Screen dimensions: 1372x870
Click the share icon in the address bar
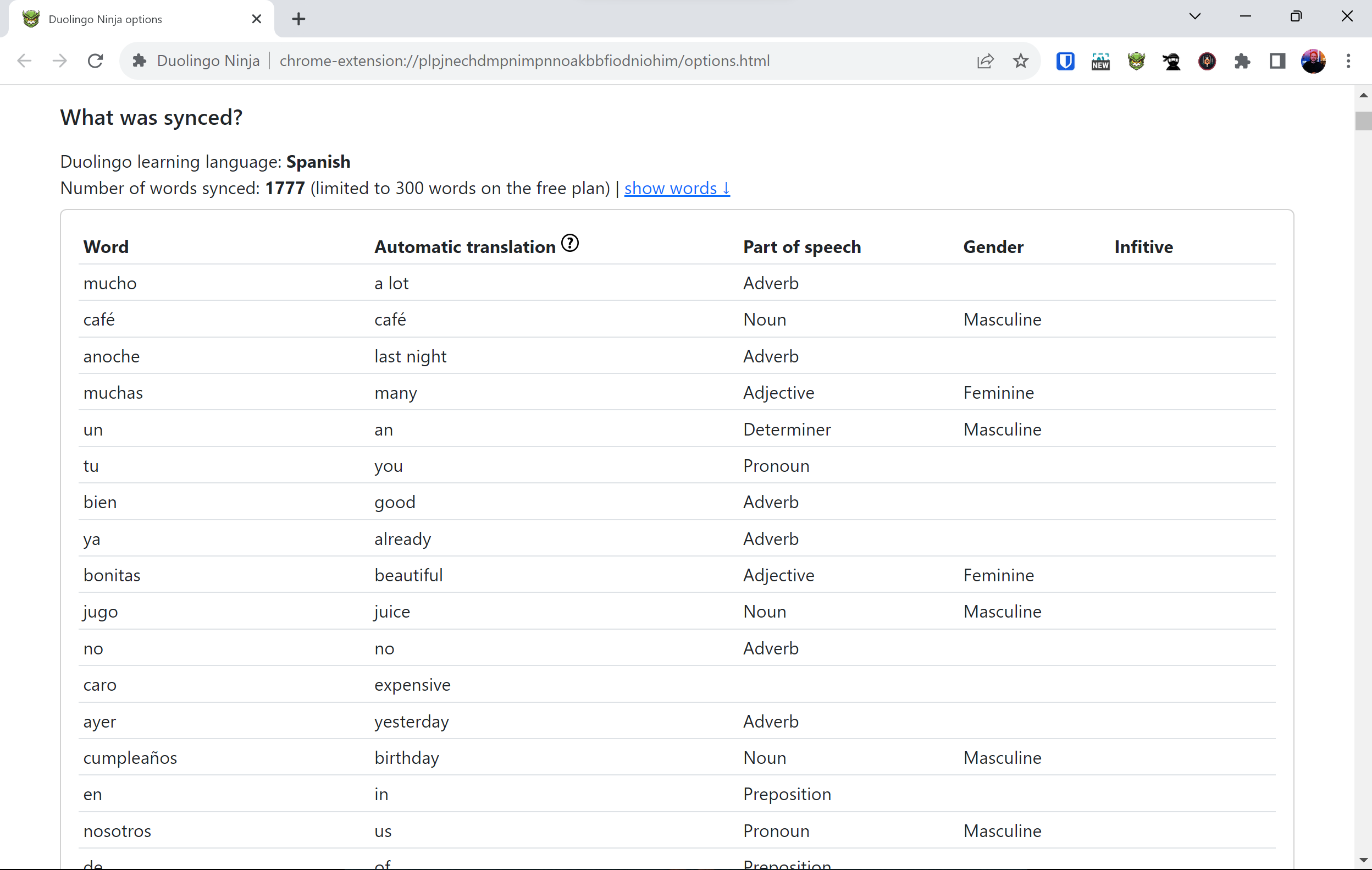coord(986,61)
